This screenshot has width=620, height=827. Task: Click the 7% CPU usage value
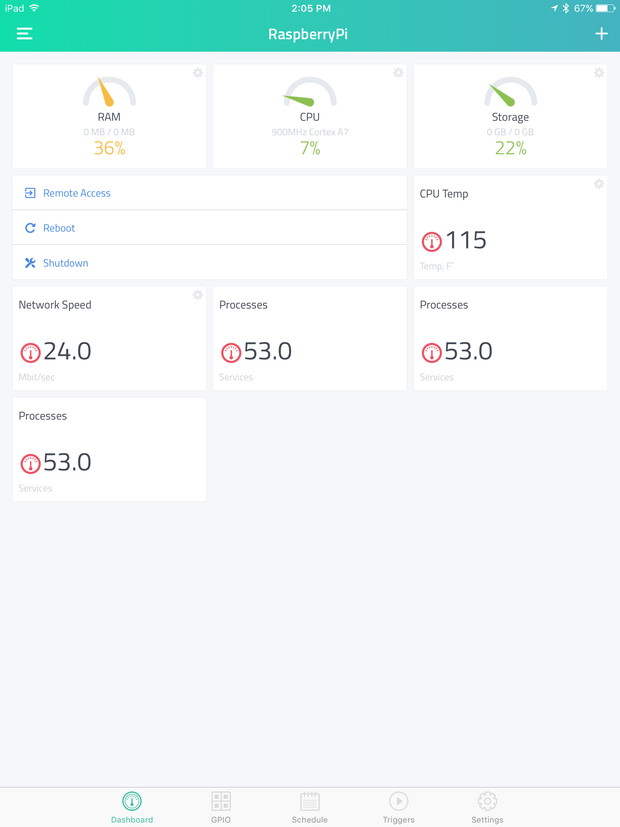tap(310, 148)
